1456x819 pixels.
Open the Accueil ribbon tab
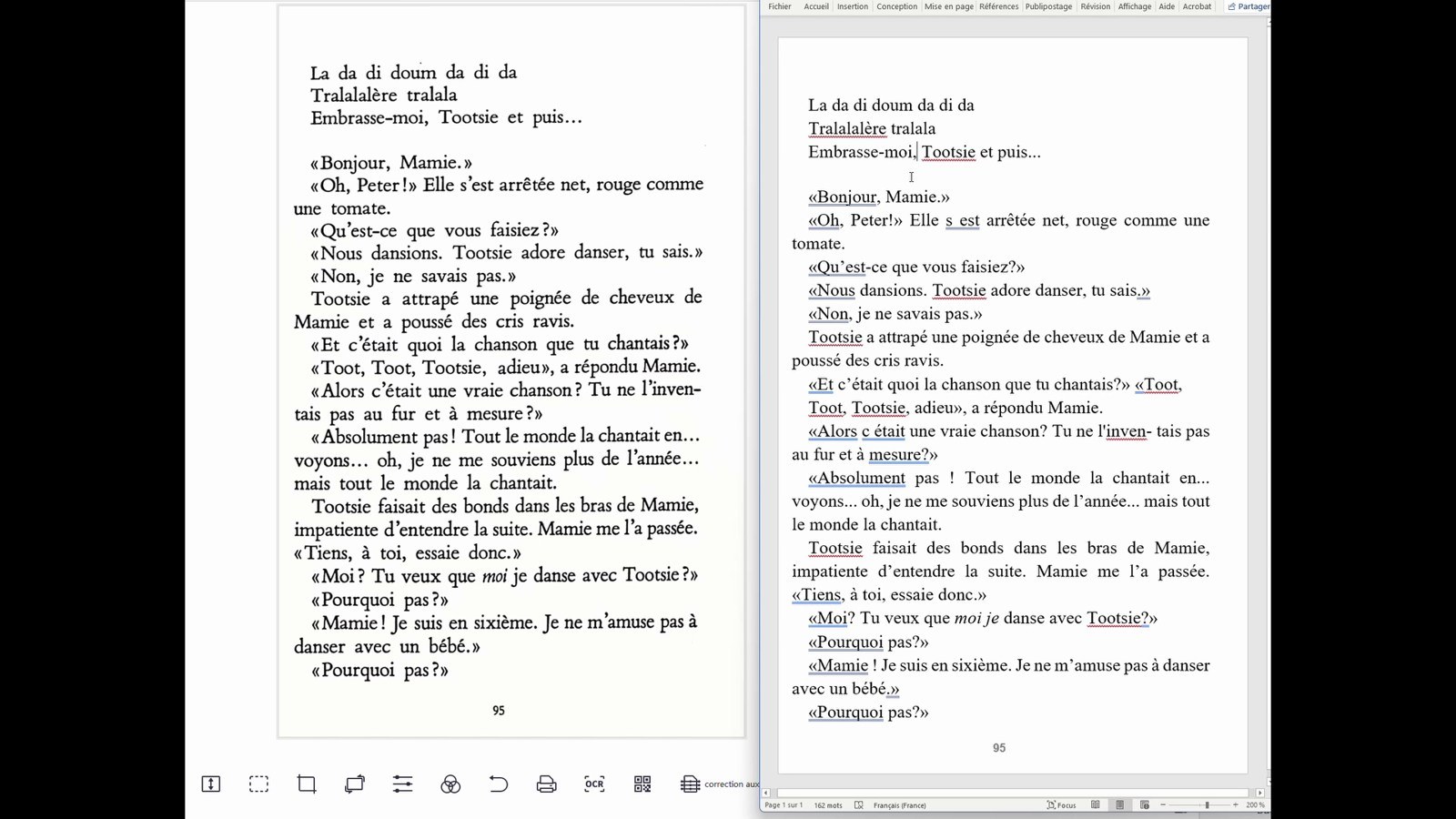click(x=816, y=6)
